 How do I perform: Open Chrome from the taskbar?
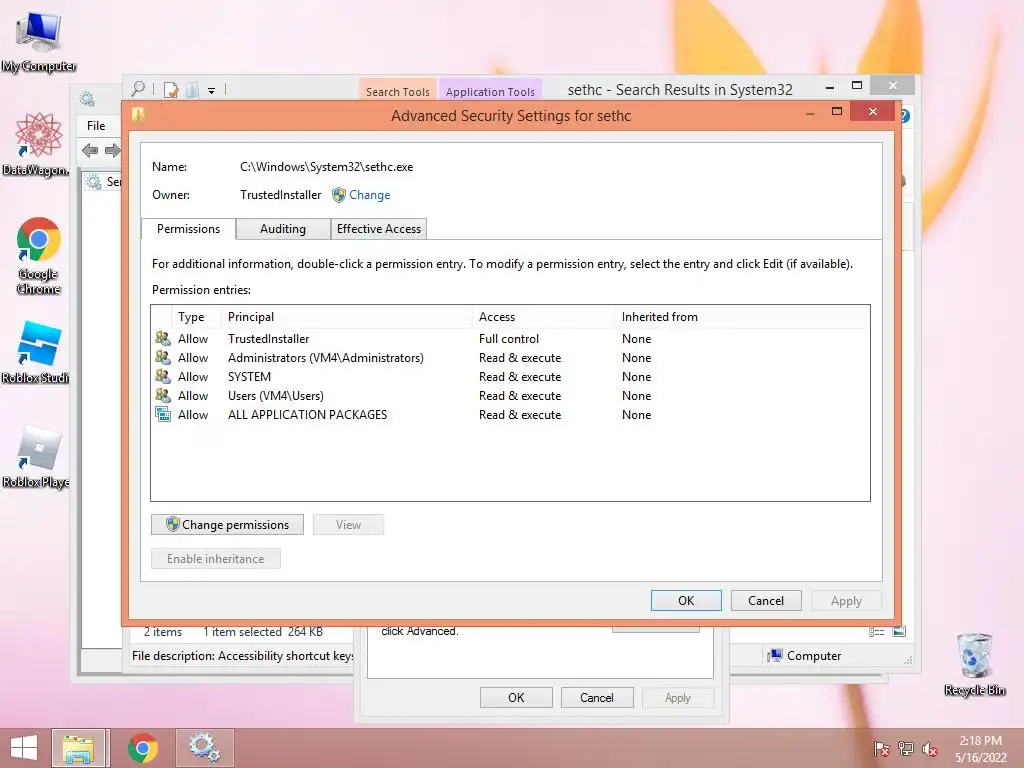click(142, 748)
